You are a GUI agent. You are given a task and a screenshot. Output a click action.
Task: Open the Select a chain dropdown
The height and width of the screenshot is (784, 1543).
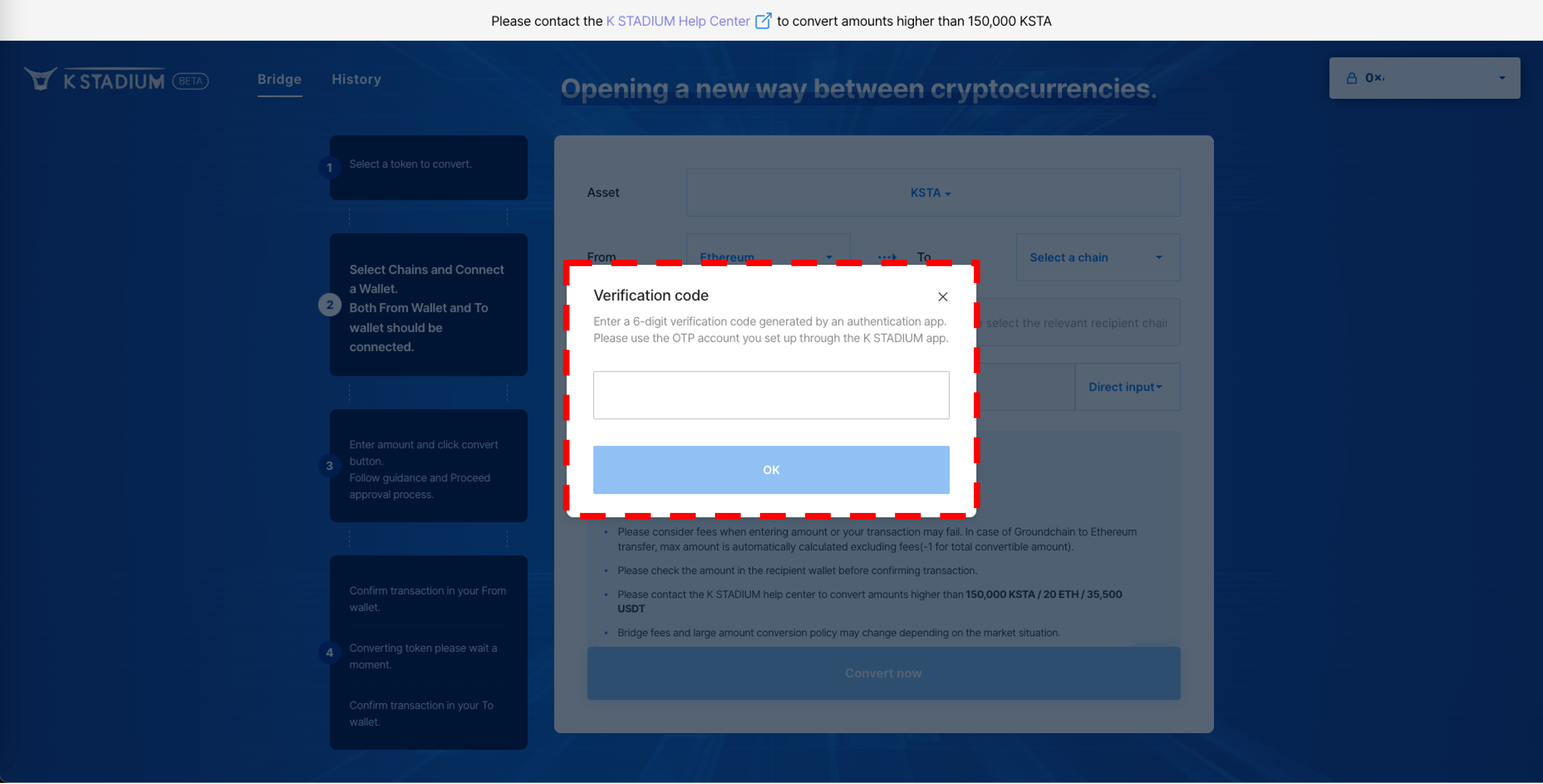(x=1097, y=258)
